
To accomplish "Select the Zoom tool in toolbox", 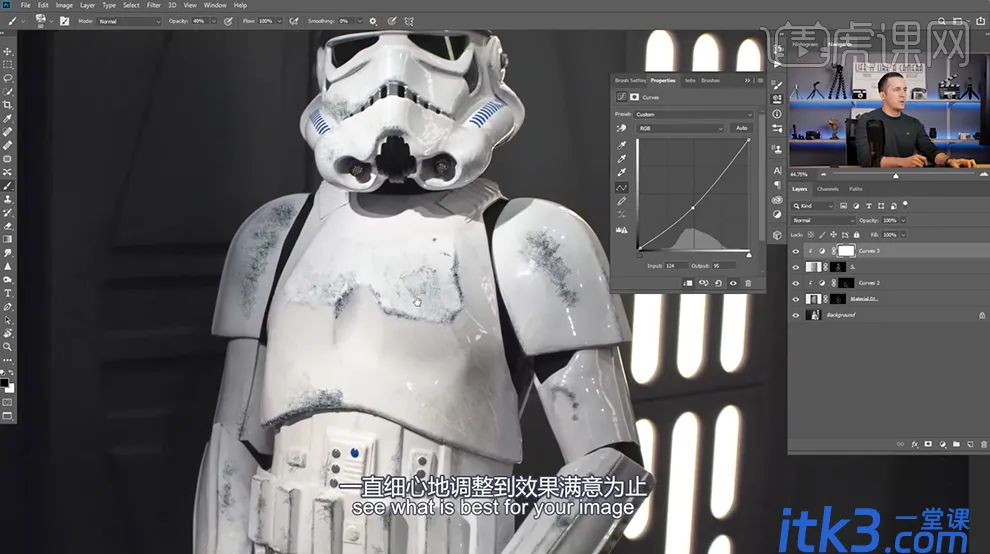I will pyautogui.click(x=8, y=347).
